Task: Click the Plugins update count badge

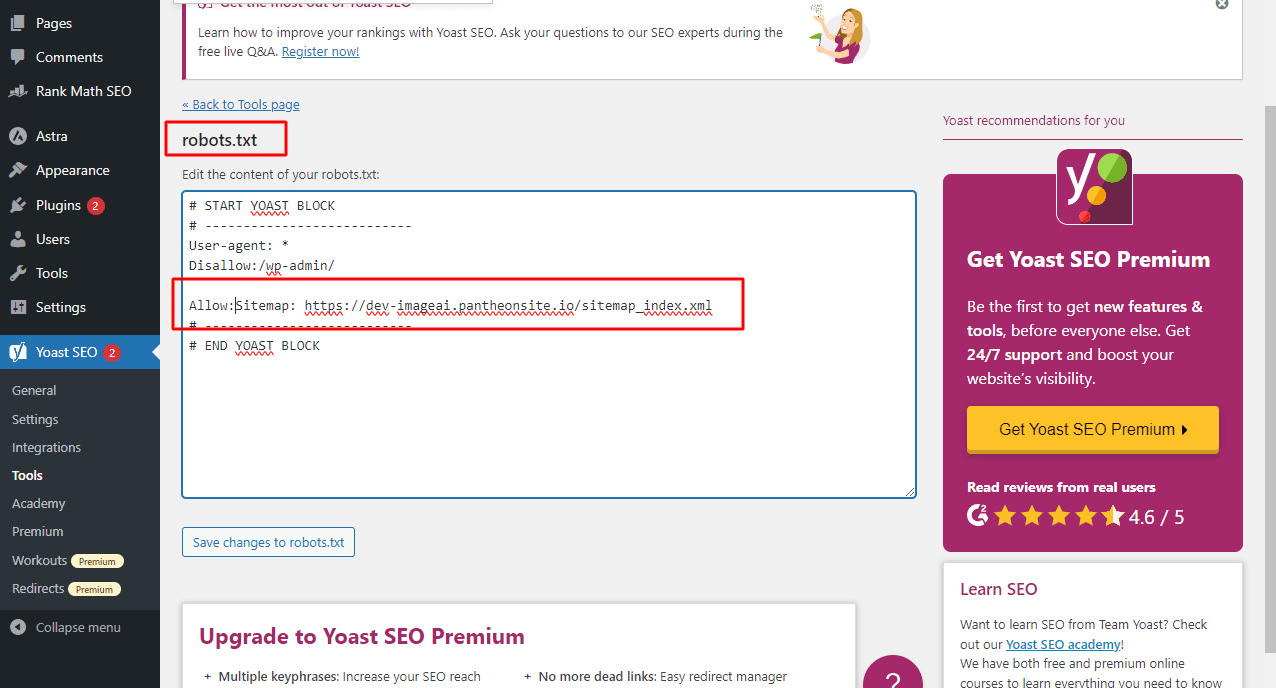Action: pos(96,206)
